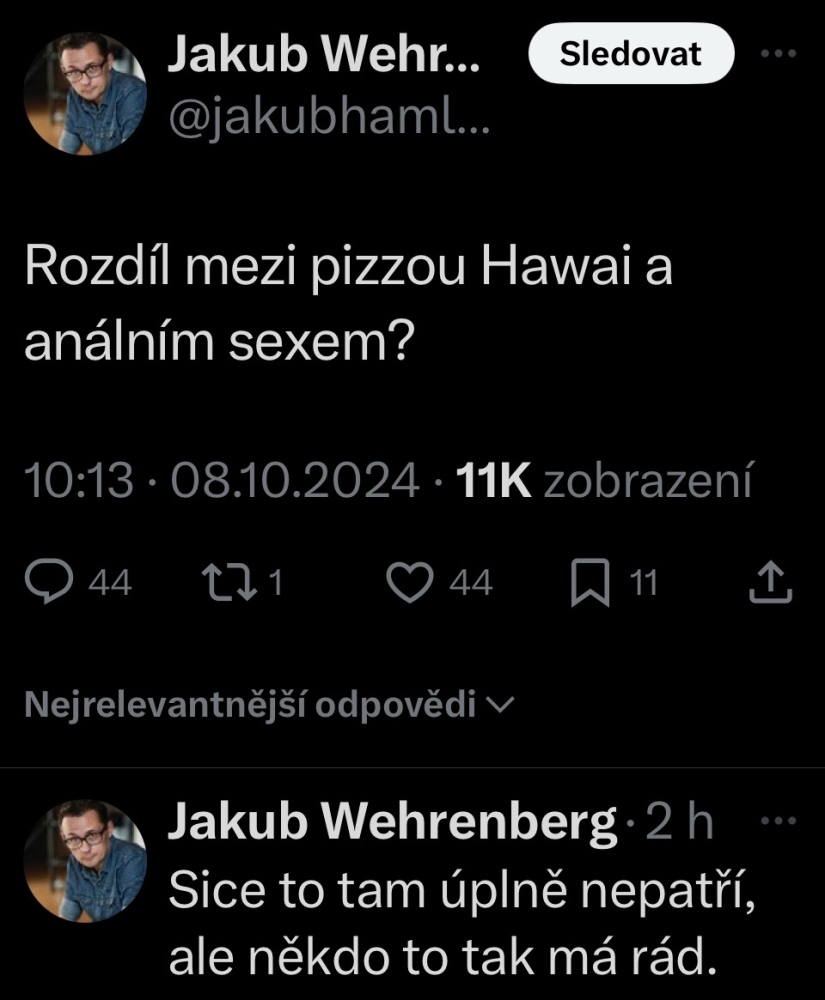This screenshot has width=825, height=1000.
Task: Click the @jakubhaml... handle
Action: coord(323,122)
